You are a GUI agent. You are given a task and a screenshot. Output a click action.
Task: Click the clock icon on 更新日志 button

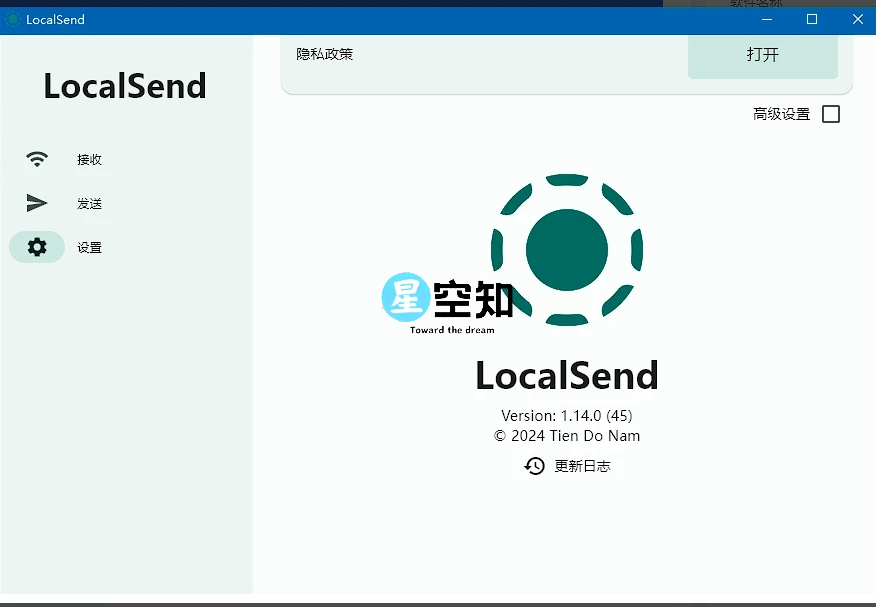(534, 465)
